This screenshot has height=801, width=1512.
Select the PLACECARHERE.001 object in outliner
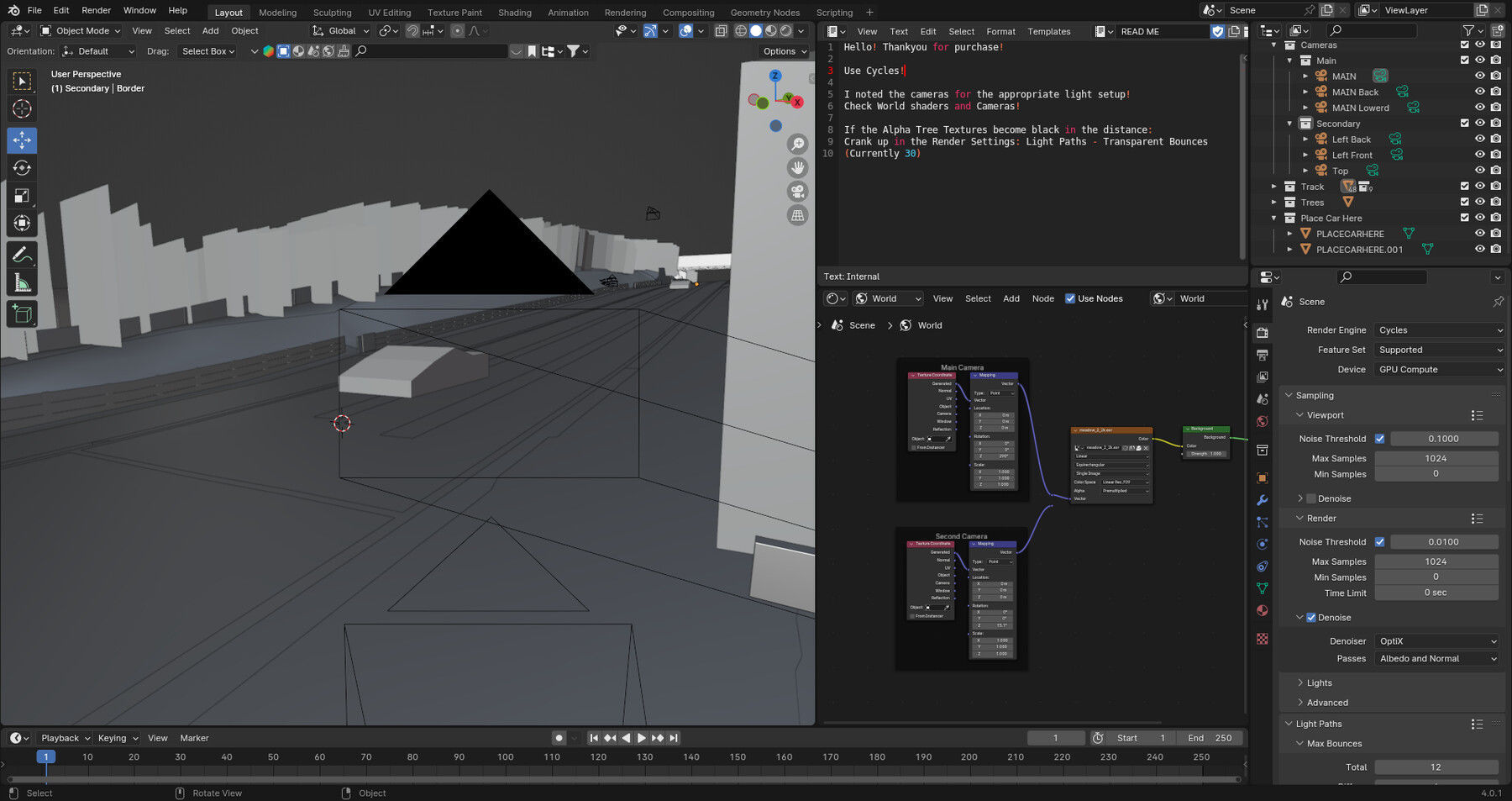click(x=1359, y=250)
